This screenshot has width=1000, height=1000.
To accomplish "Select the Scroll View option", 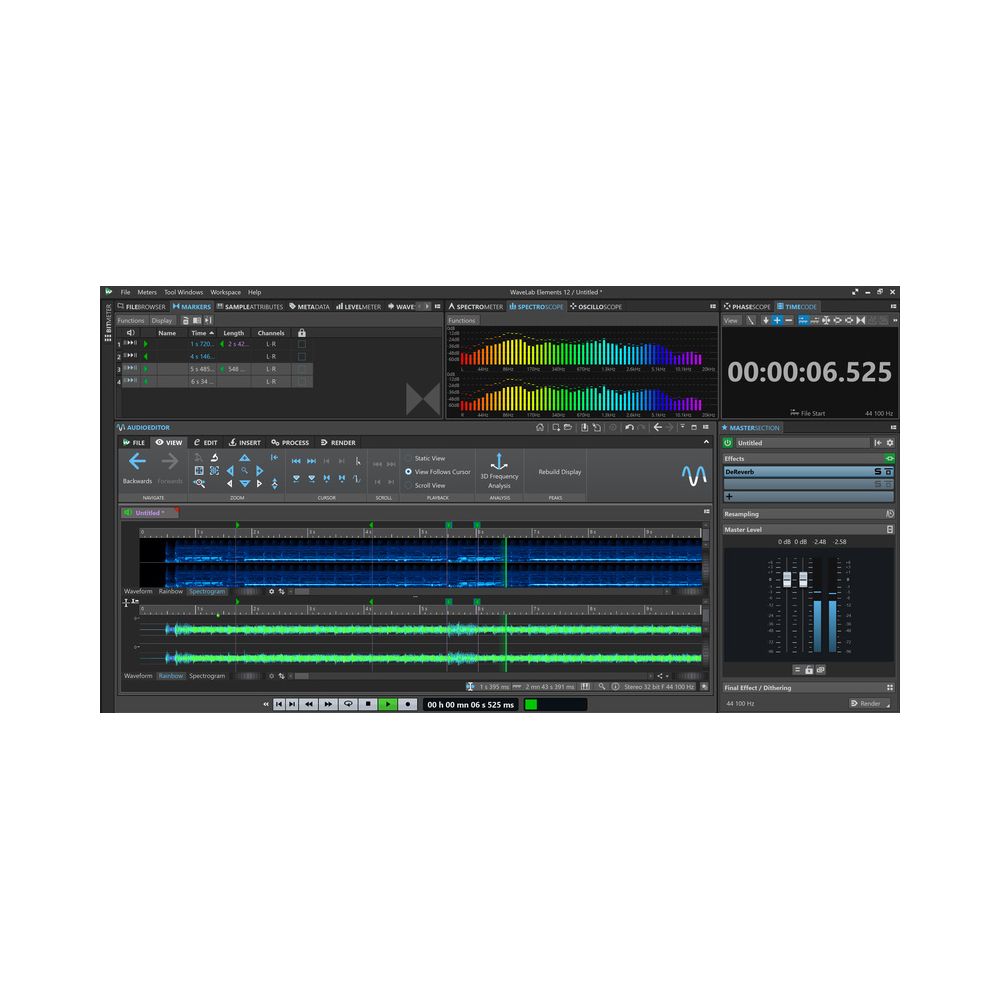I will 428,485.
